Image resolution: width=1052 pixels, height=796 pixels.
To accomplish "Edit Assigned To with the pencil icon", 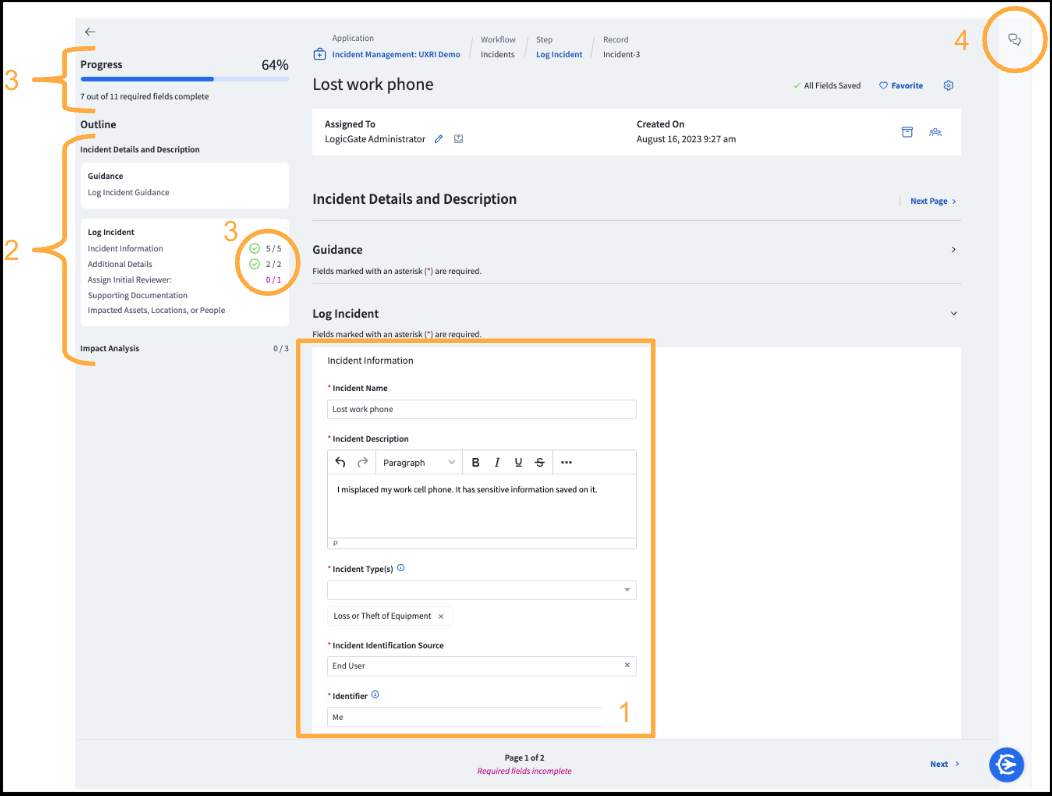I will tap(438, 138).
